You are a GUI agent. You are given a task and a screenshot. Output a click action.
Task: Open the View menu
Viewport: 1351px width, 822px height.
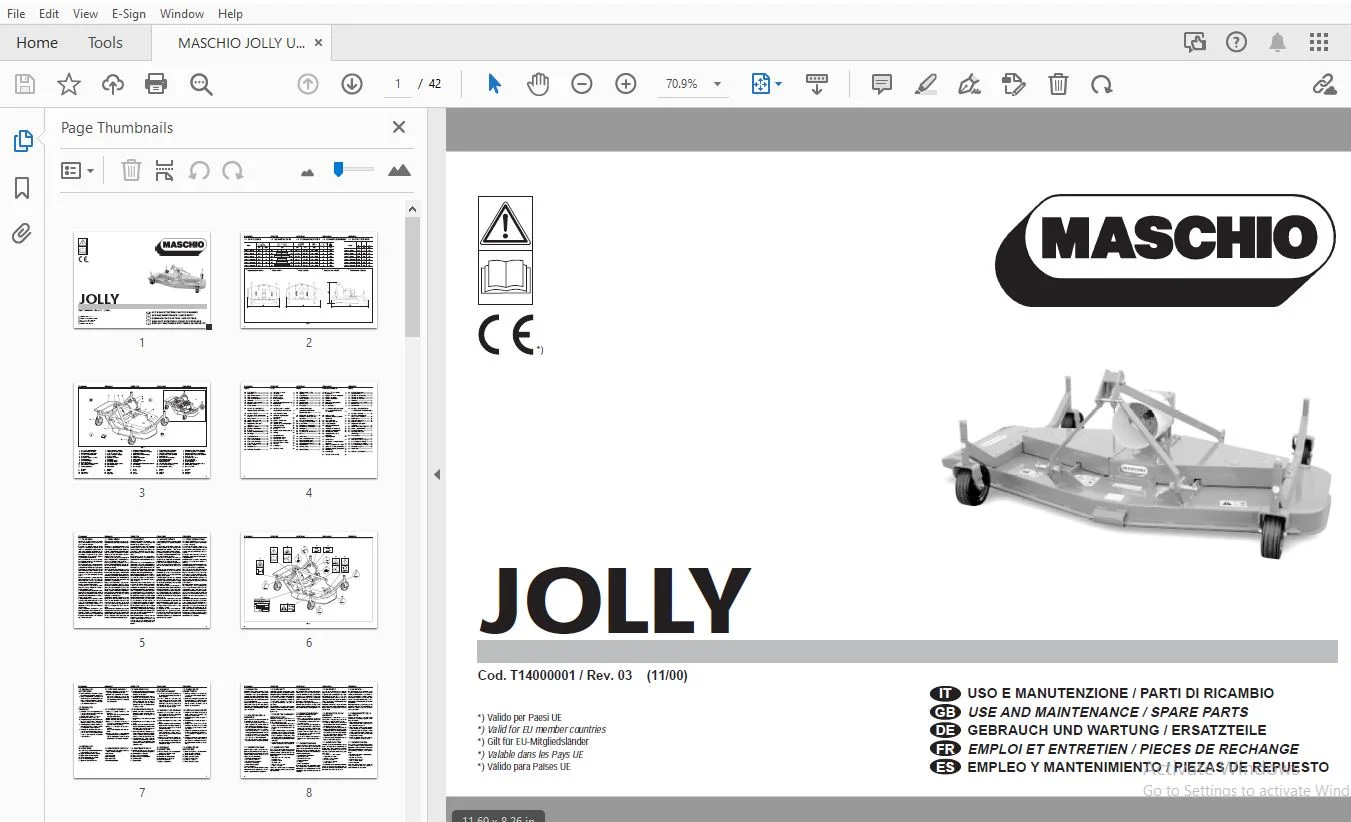click(86, 14)
